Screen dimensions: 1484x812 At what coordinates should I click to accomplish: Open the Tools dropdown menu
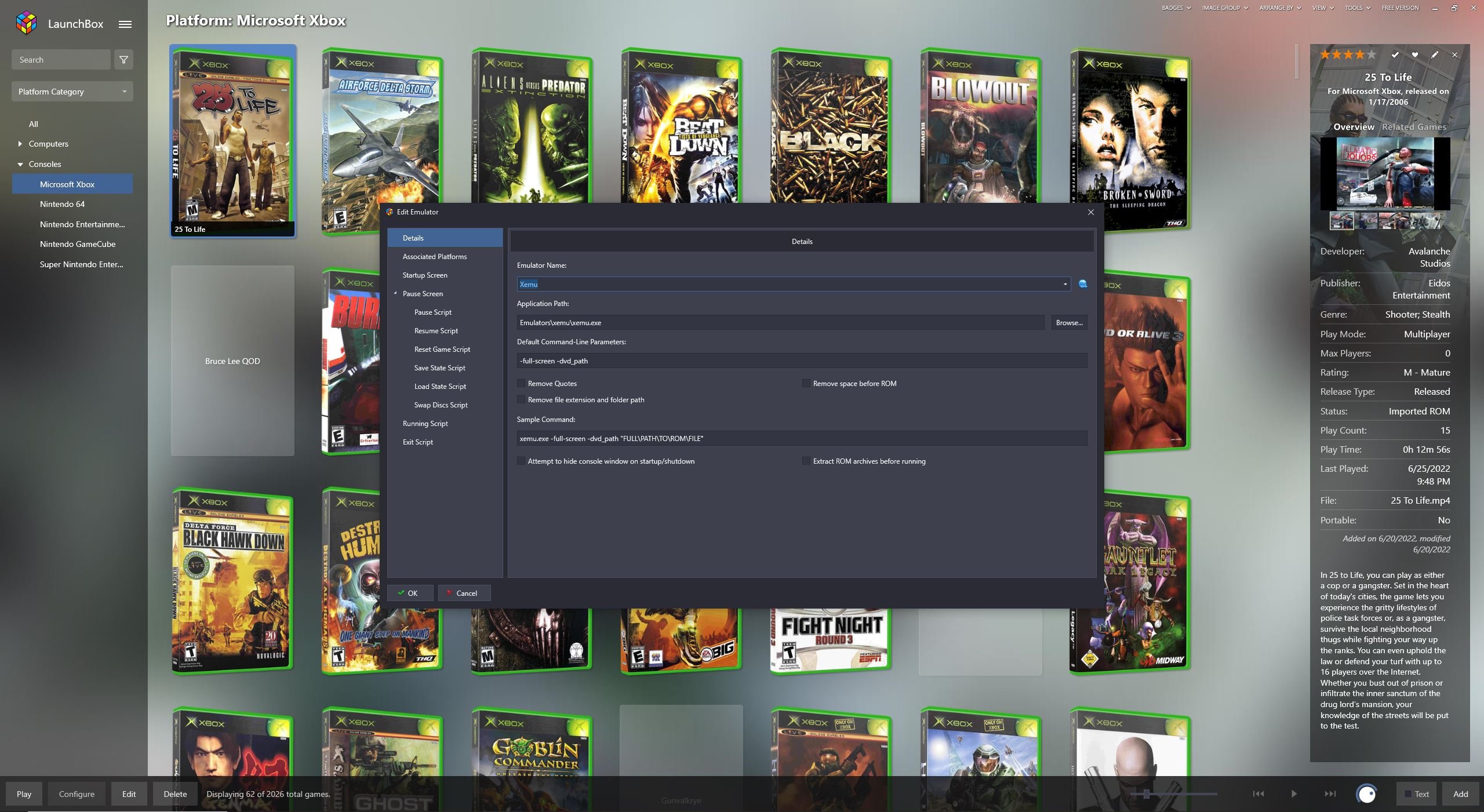[x=1357, y=8]
